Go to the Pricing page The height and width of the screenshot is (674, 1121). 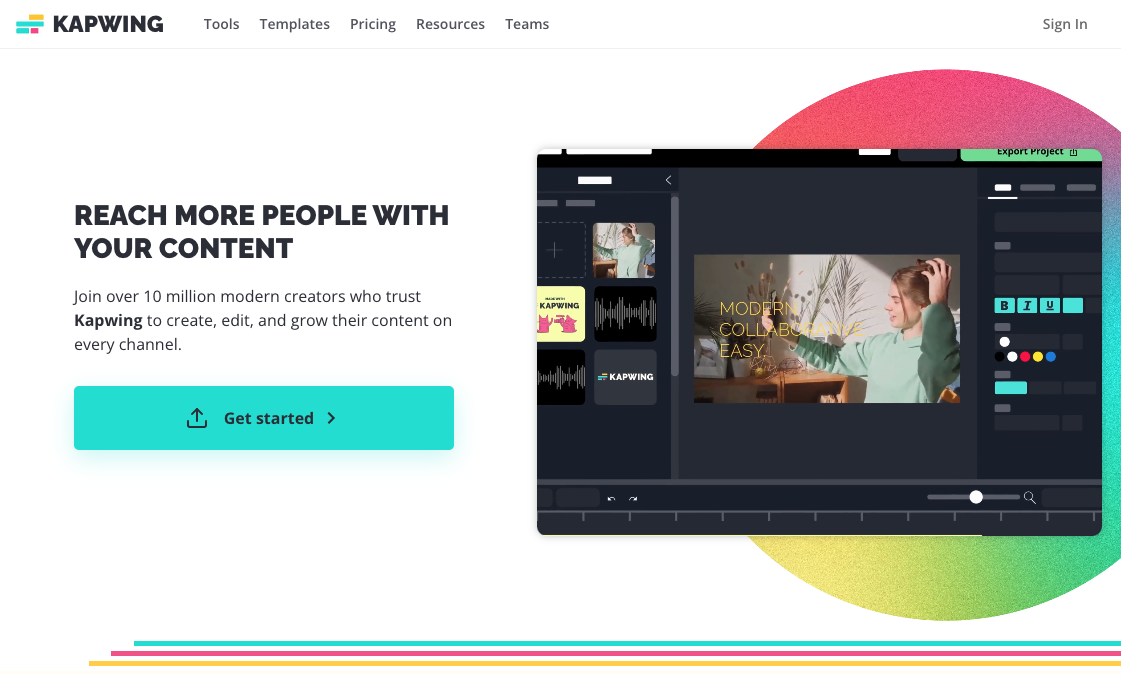point(372,24)
